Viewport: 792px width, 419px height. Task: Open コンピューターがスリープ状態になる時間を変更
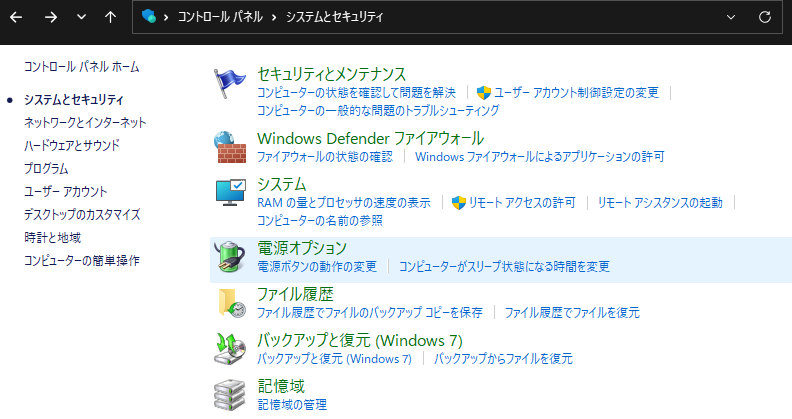[x=504, y=267]
